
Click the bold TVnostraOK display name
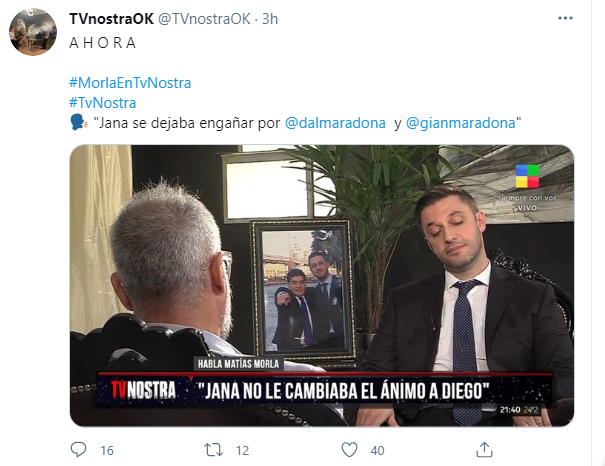pos(112,19)
